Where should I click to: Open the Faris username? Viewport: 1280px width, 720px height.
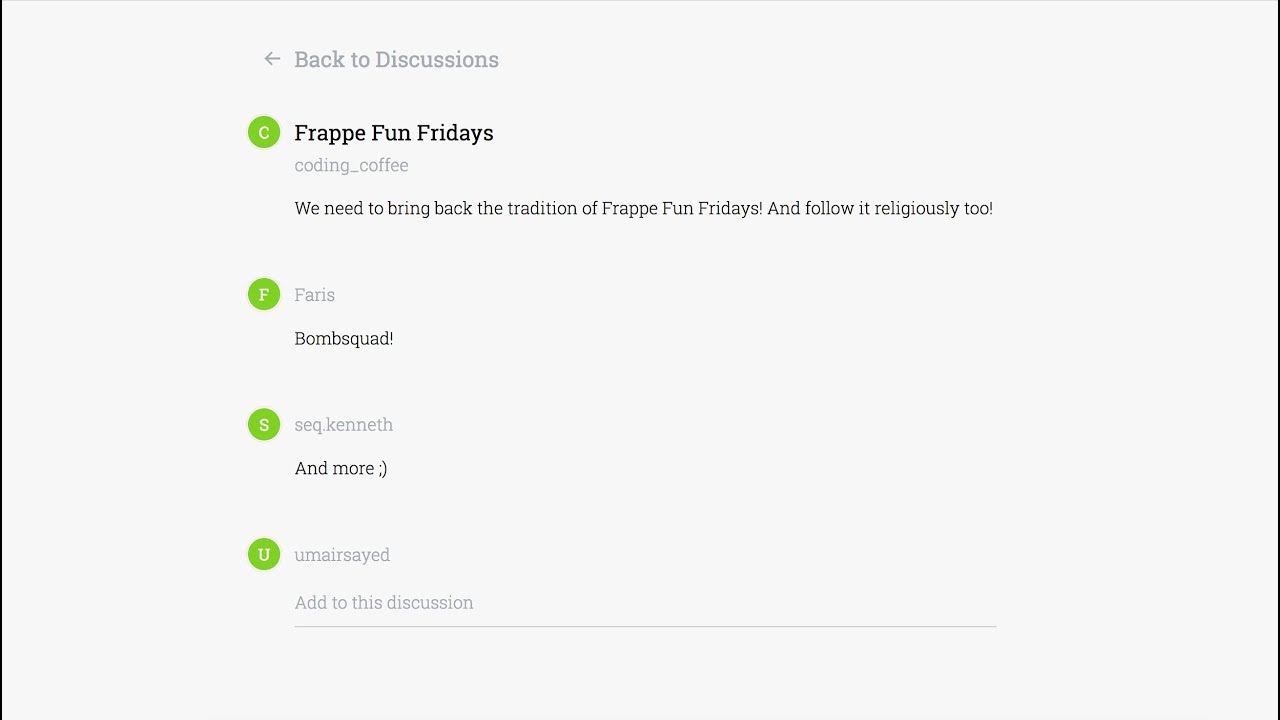pyautogui.click(x=314, y=295)
